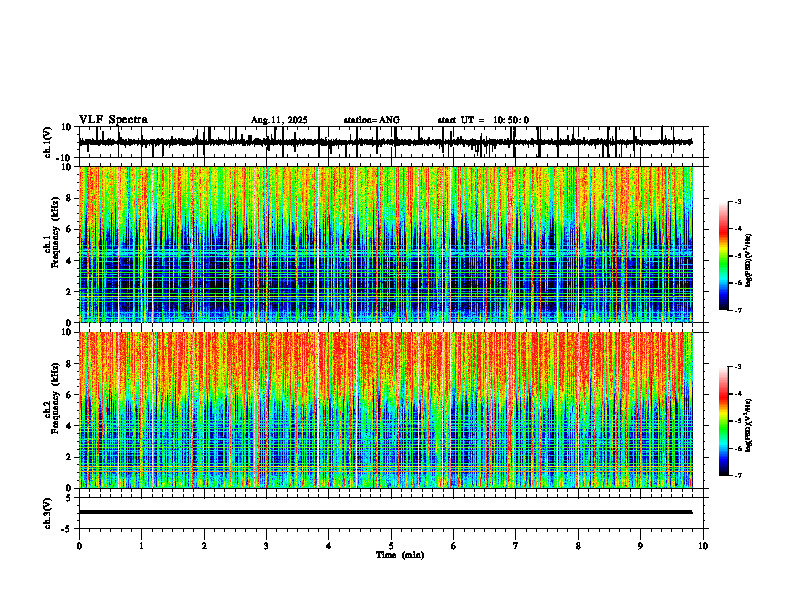Click the ch.1 spectrogram color scale bar
Viewport: 792px width, 612px height.
(x=723, y=256)
